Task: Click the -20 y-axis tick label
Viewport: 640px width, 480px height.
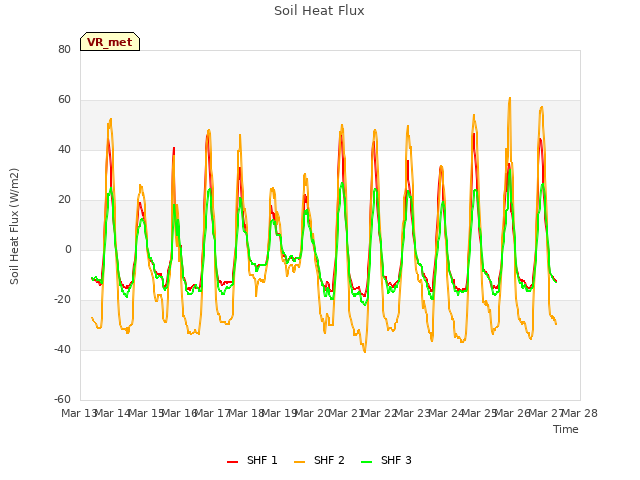Action: (62, 300)
